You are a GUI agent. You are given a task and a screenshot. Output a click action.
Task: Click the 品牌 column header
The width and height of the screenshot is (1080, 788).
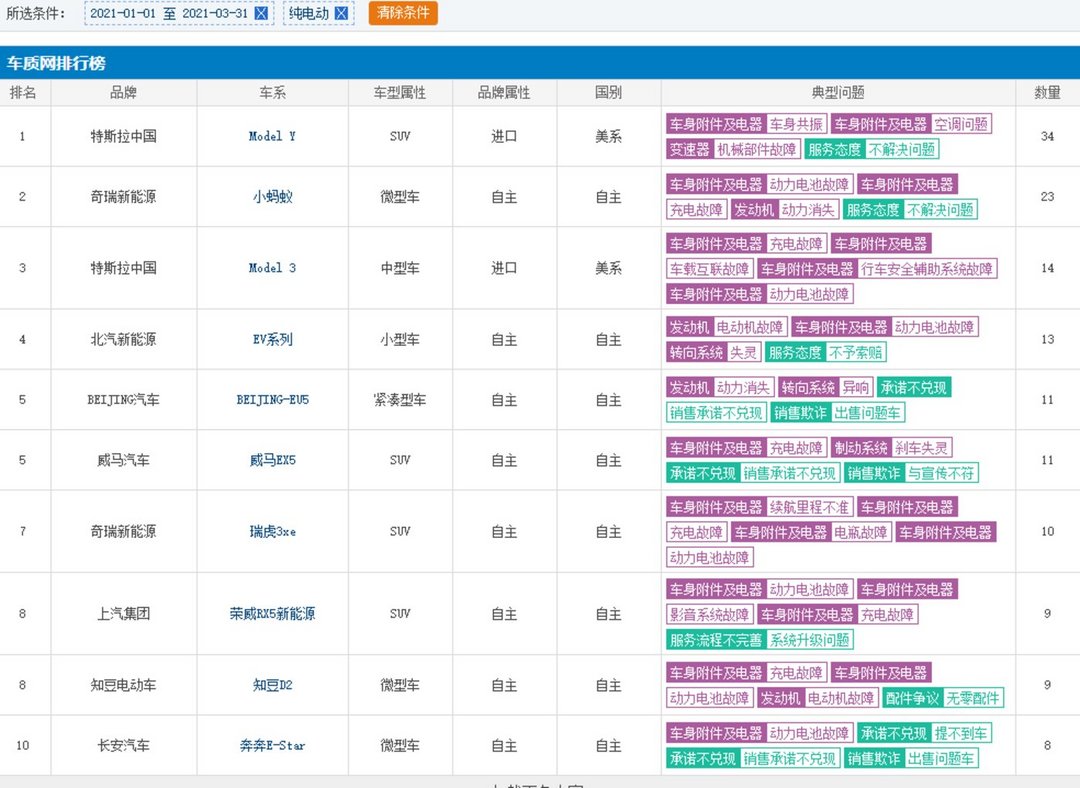pos(123,92)
